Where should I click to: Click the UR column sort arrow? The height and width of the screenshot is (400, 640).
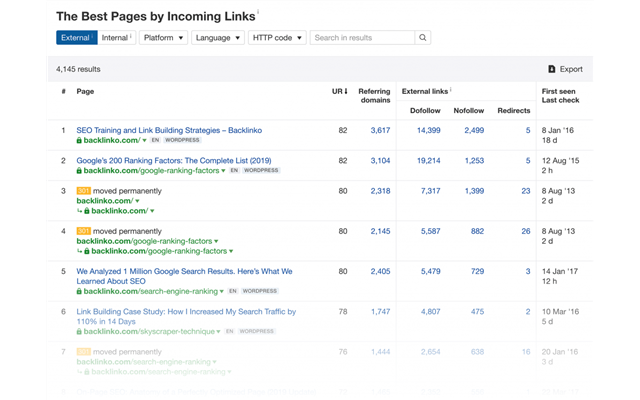pyautogui.click(x=347, y=92)
